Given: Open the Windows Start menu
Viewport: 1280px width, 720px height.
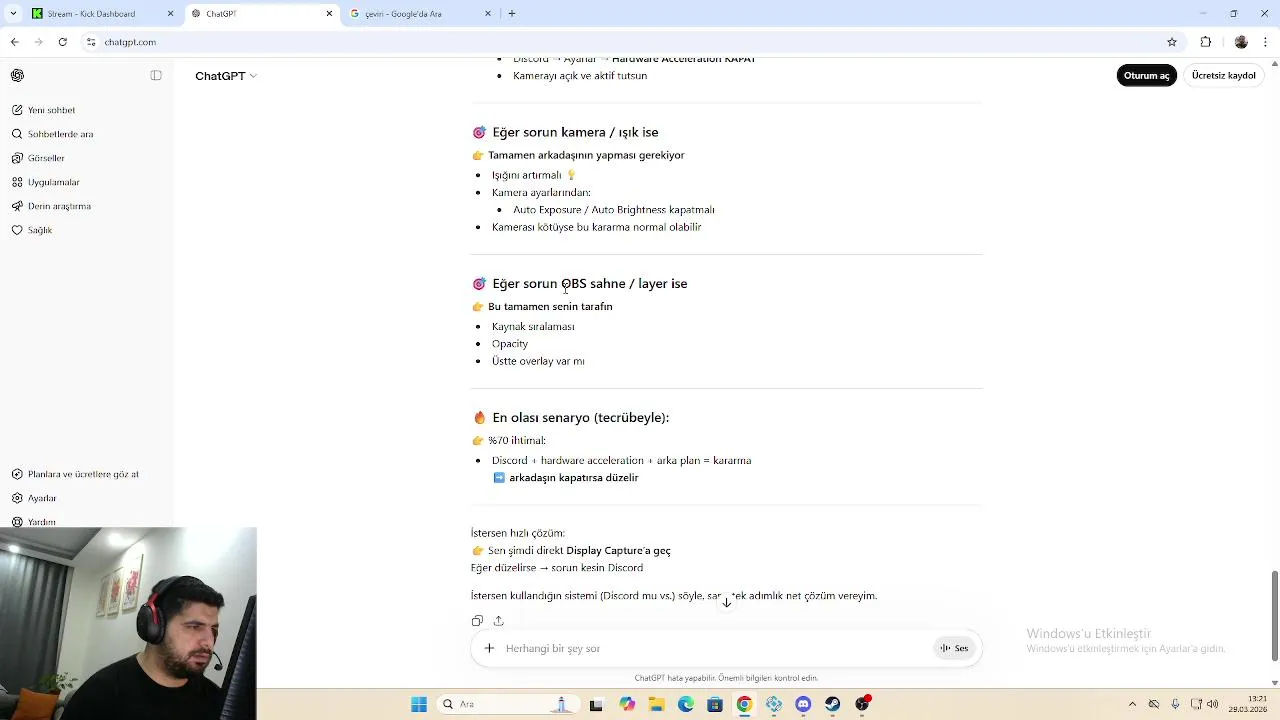Looking at the screenshot, I should pos(419,704).
